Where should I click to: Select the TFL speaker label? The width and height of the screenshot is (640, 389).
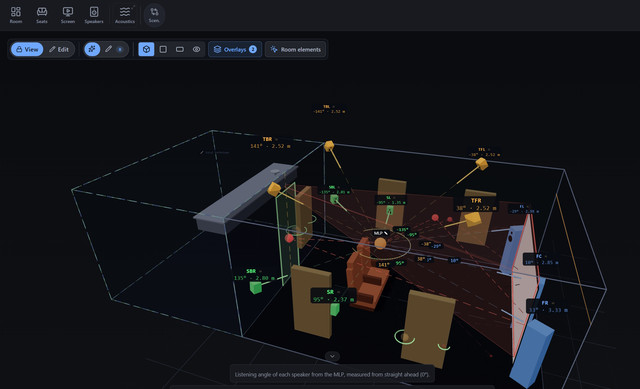click(x=484, y=152)
